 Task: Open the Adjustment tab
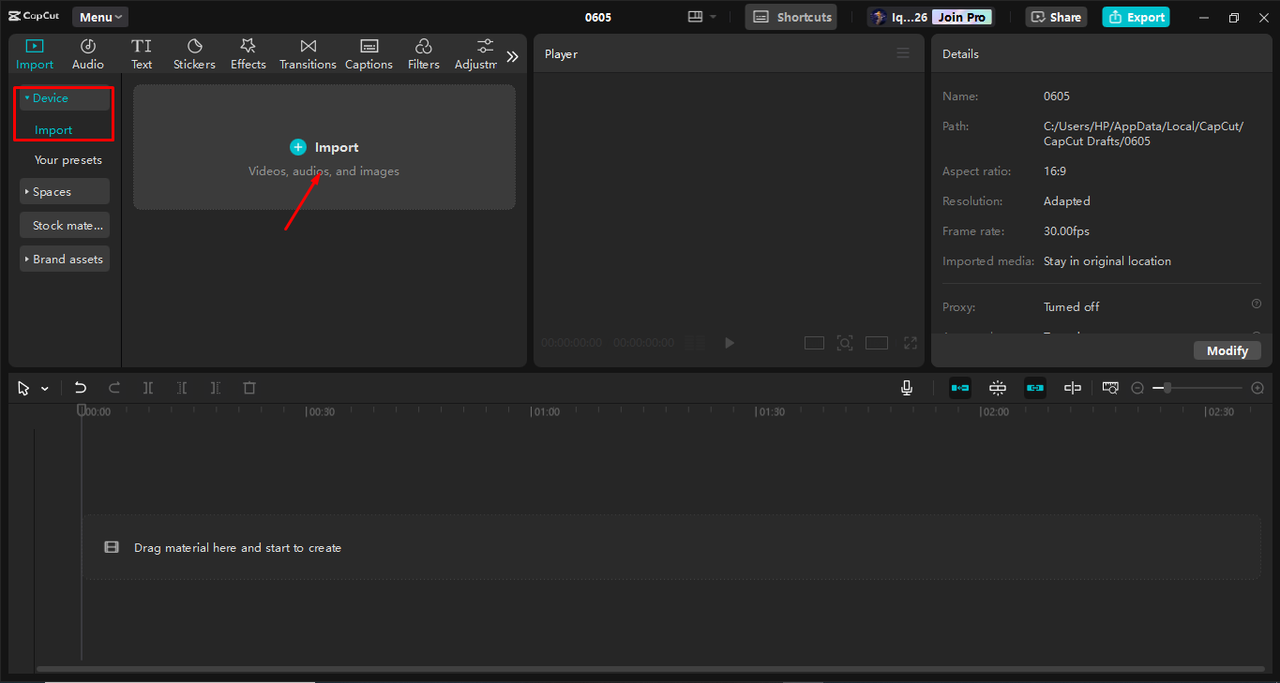(476, 54)
